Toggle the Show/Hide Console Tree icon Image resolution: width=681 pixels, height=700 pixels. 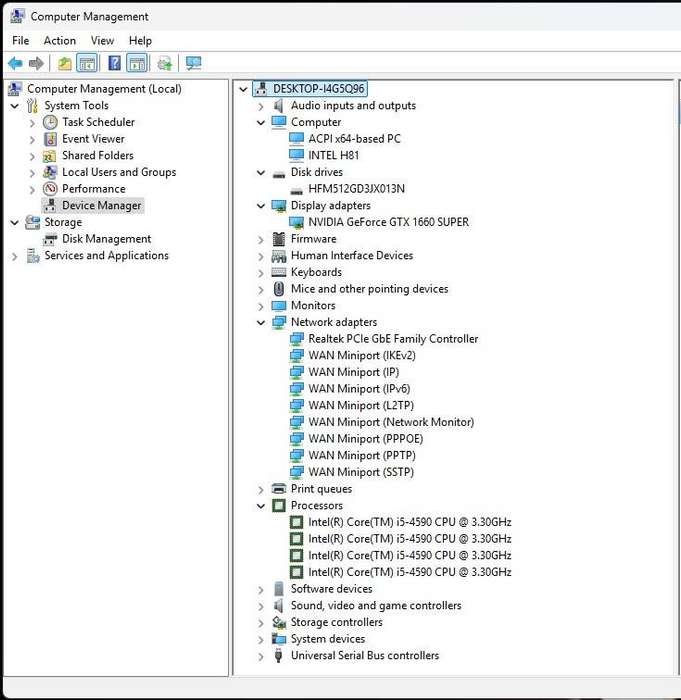[x=87, y=63]
